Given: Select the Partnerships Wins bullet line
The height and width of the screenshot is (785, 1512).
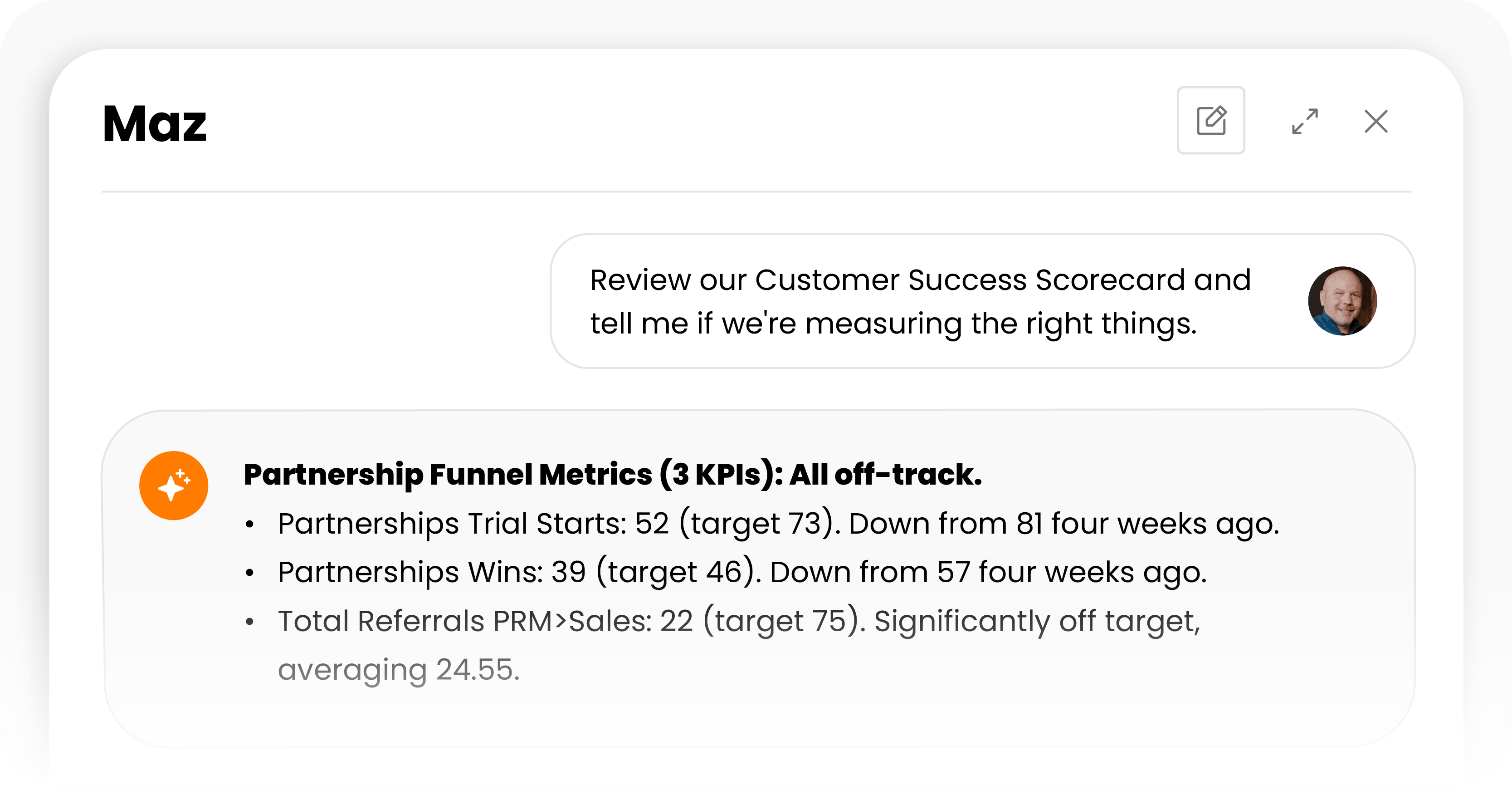Looking at the screenshot, I should (x=742, y=571).
